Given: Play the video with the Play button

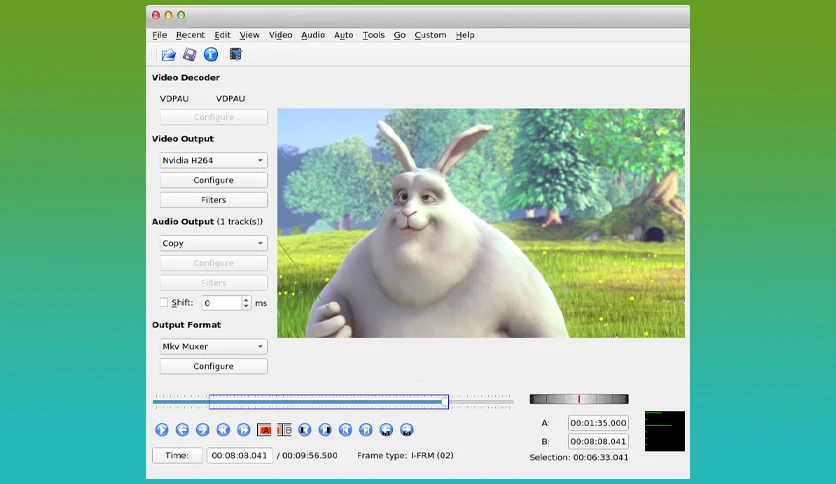Looking at the screenshot, I should pyautogui.click(x=162, y=430).
